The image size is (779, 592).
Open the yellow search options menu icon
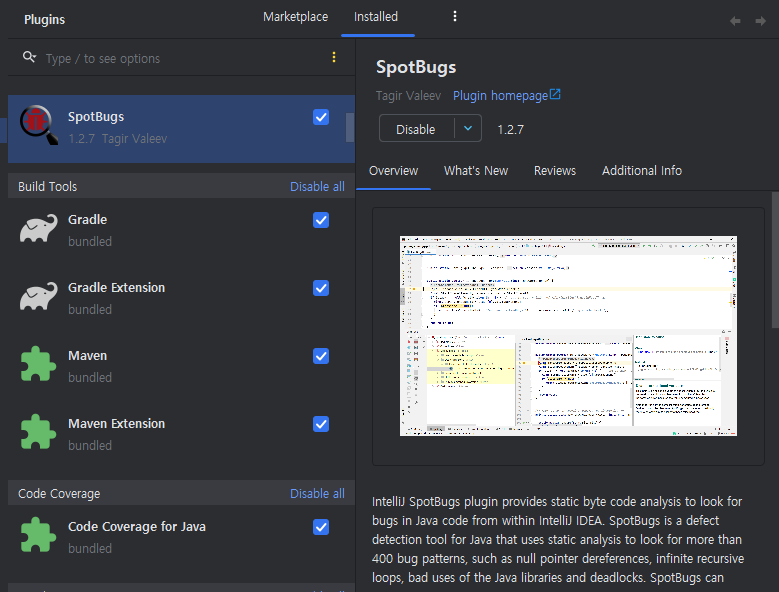click(334, 57)
